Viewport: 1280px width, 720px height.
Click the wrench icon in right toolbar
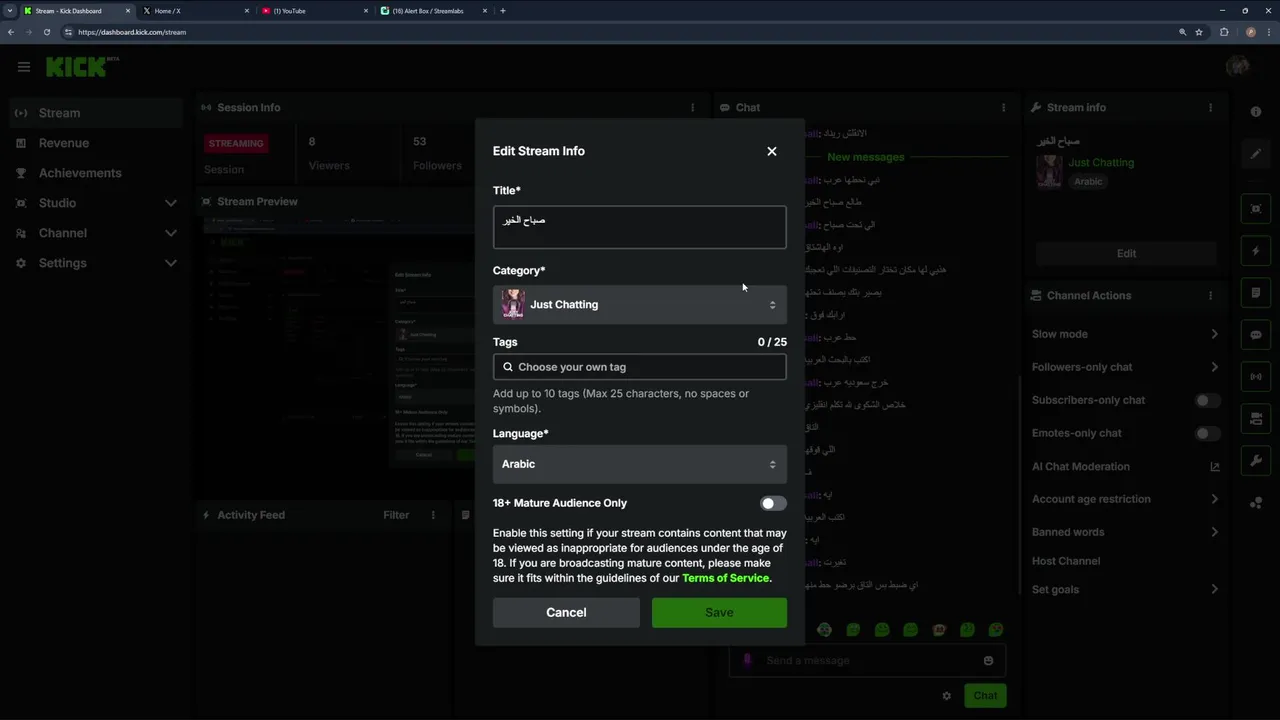click(1256, 460)
